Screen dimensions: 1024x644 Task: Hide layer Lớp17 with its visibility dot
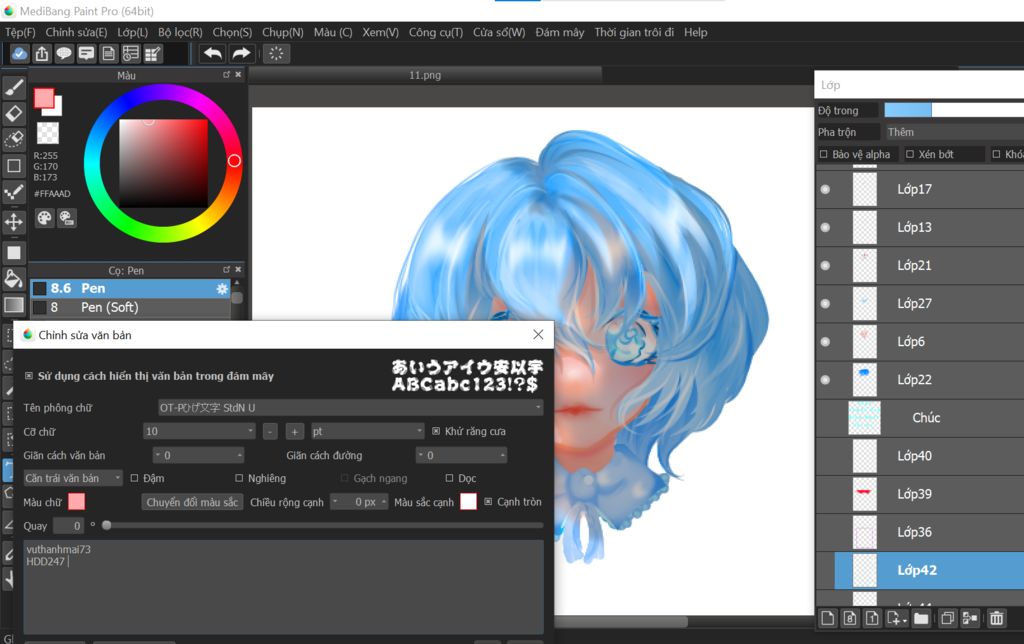[x=825, y=189]
